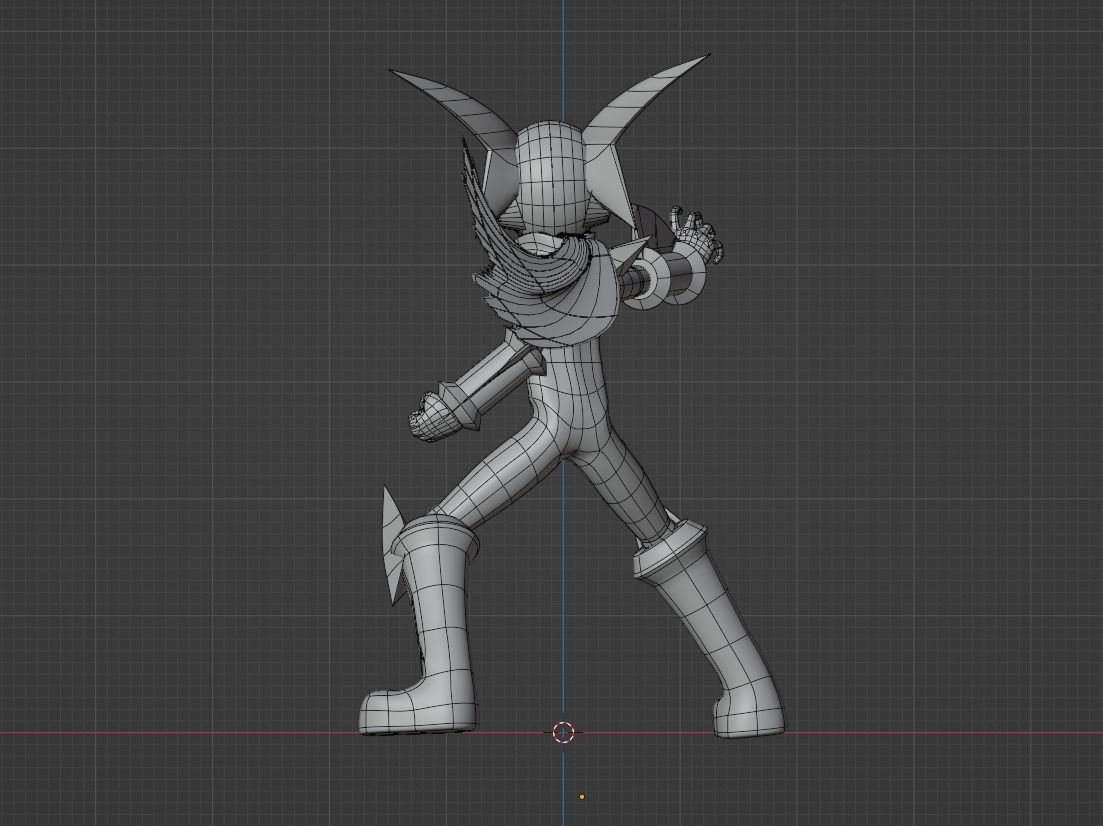Select the orange object origin dot
The width and height of the screenshot is (1103, 826).
click(582, 797)
